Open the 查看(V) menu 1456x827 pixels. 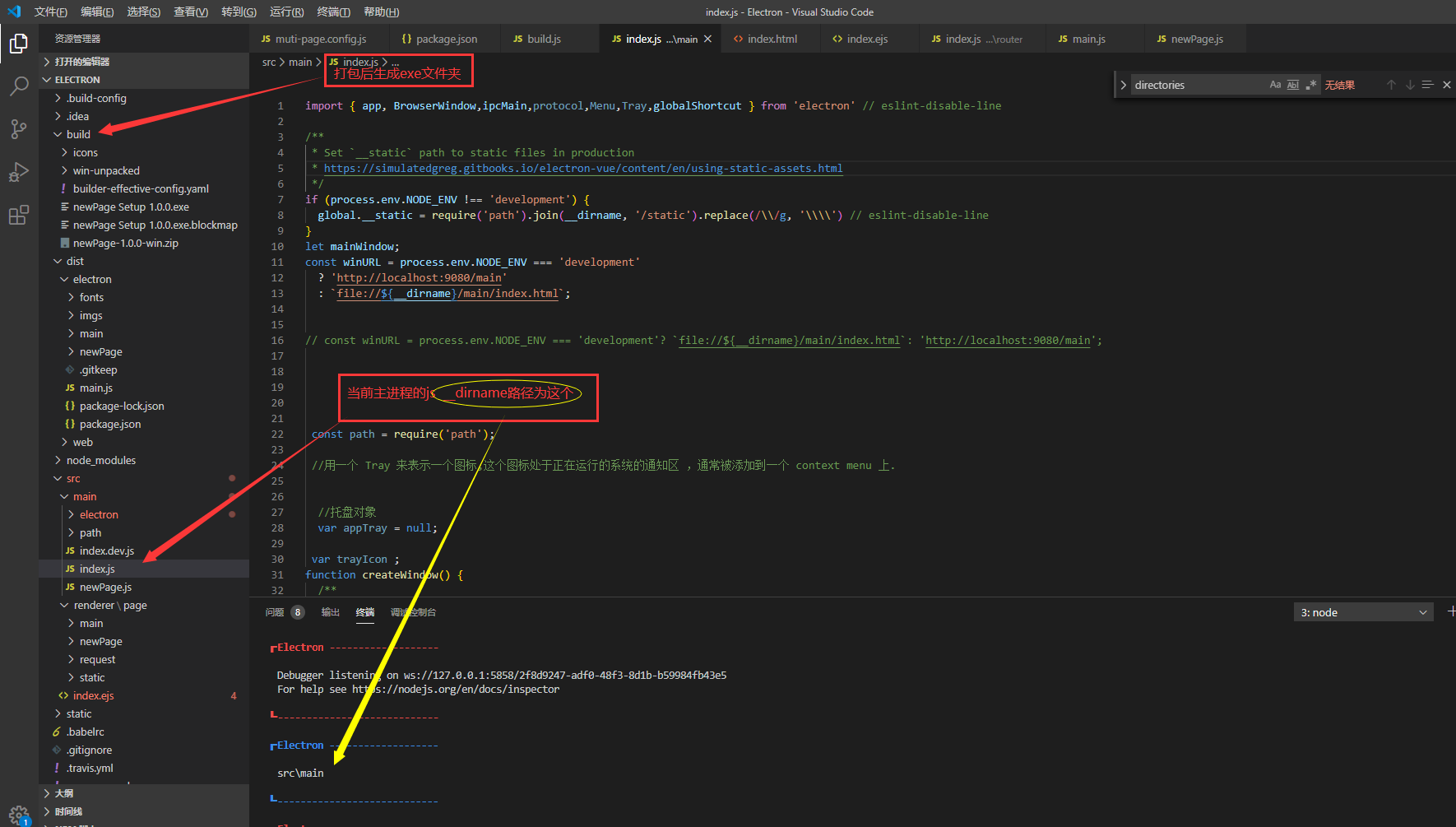[x=191, y=12]
